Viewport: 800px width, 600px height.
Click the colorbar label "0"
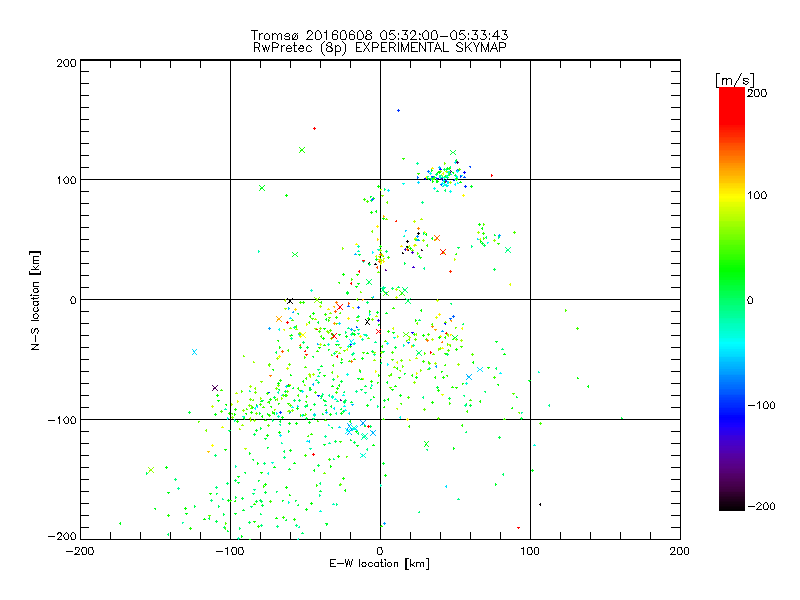coord(750,300)
